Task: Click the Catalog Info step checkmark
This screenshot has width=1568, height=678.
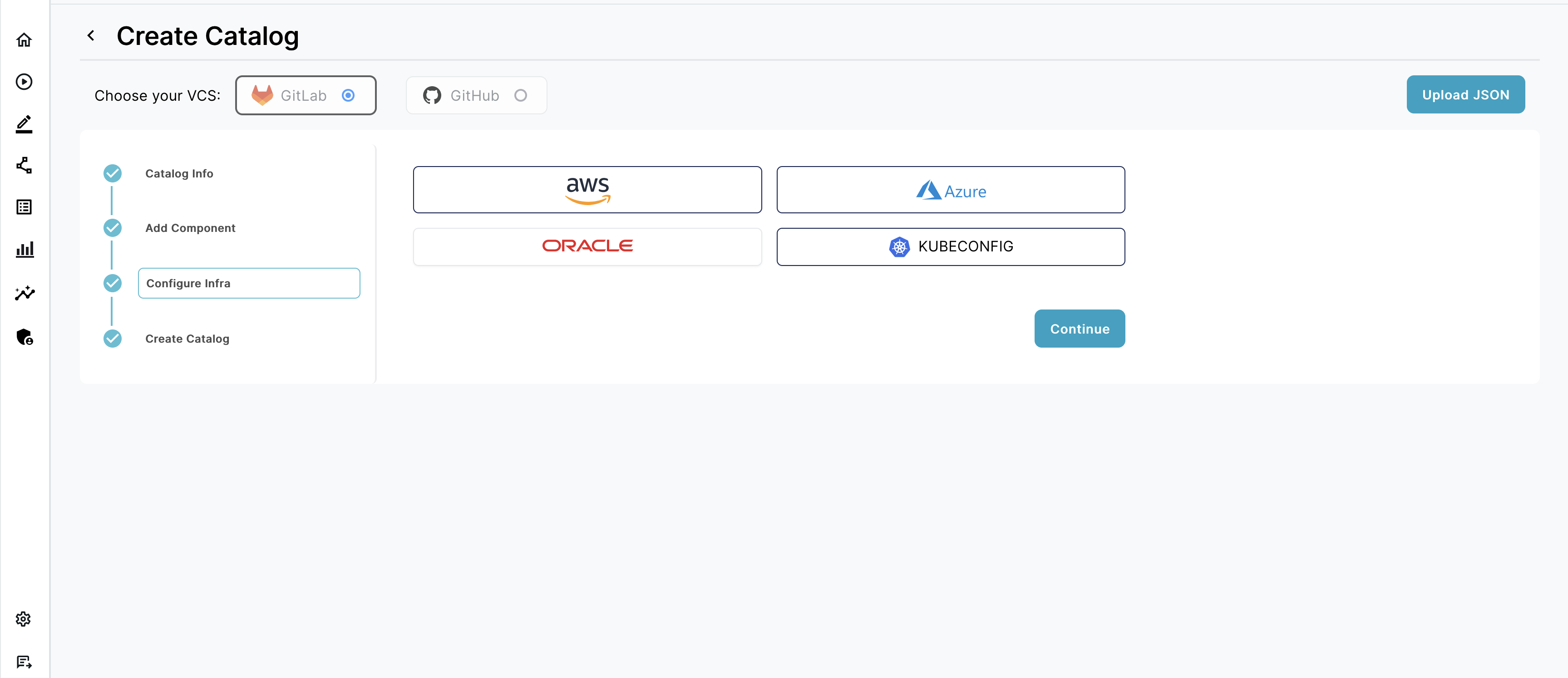Action: (x=113, y=173)
